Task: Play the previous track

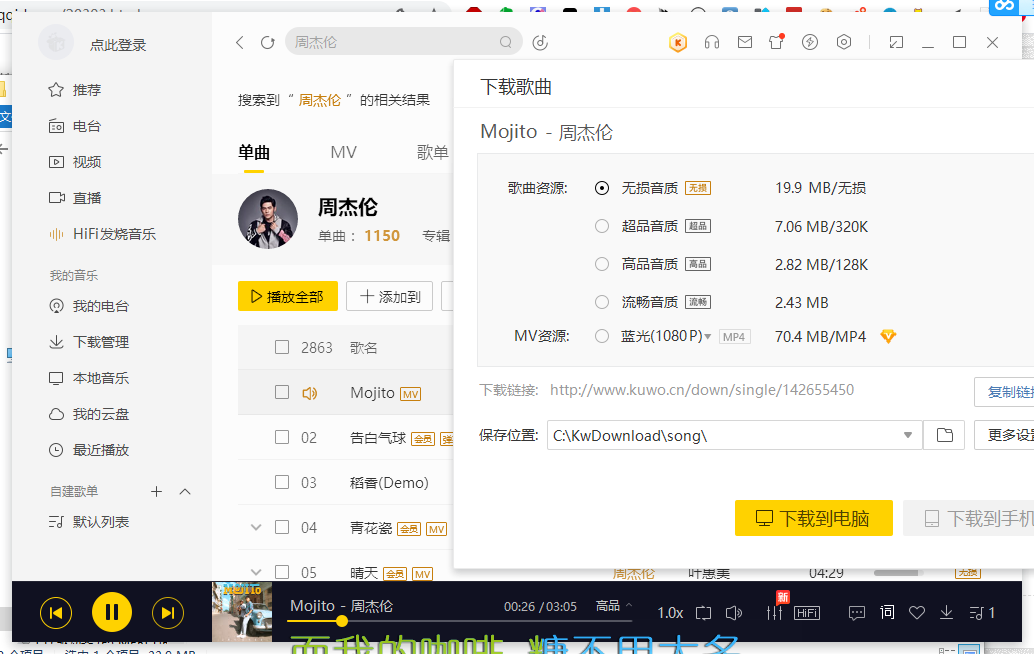Action: [x=56, y=613]
